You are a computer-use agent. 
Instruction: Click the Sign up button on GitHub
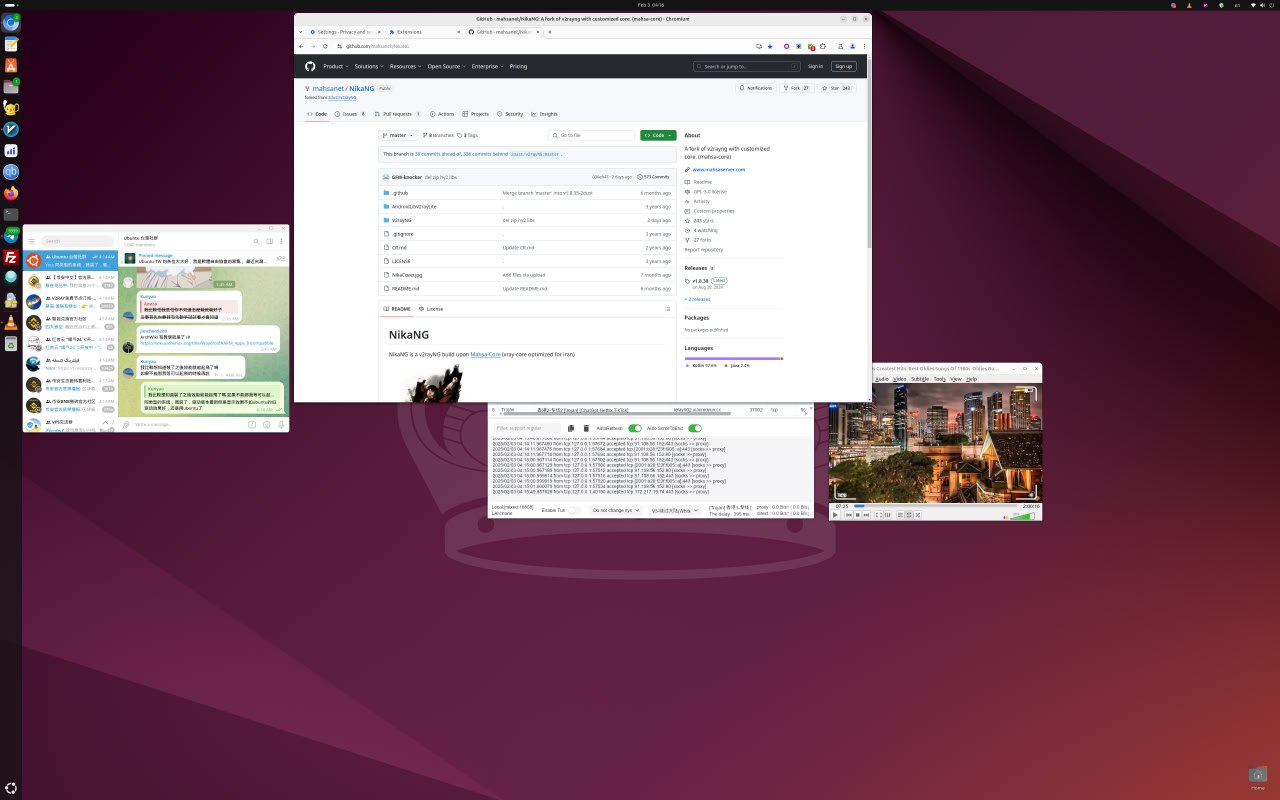pos(844,66)
